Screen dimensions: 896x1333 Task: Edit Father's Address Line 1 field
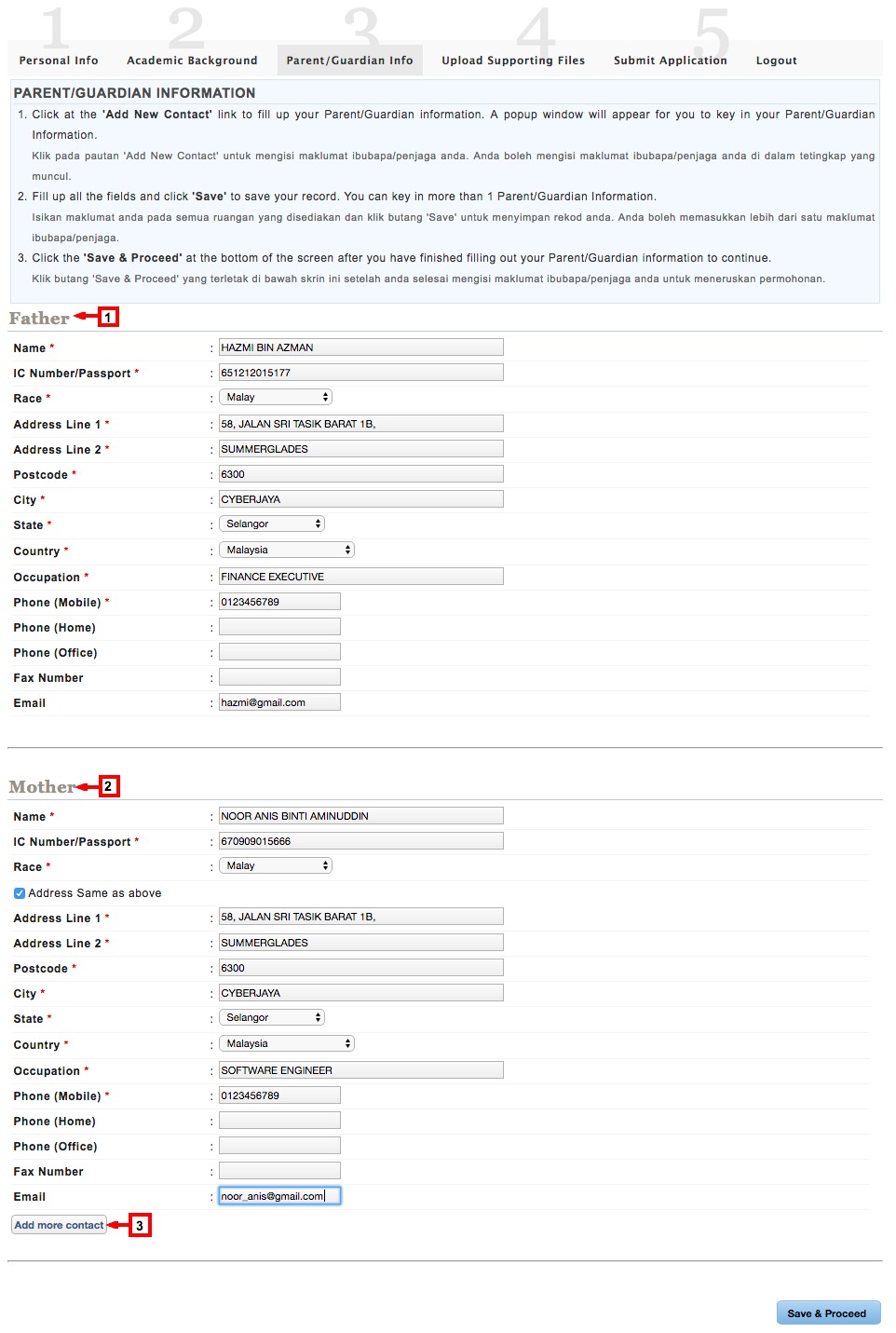coord(361,424)
